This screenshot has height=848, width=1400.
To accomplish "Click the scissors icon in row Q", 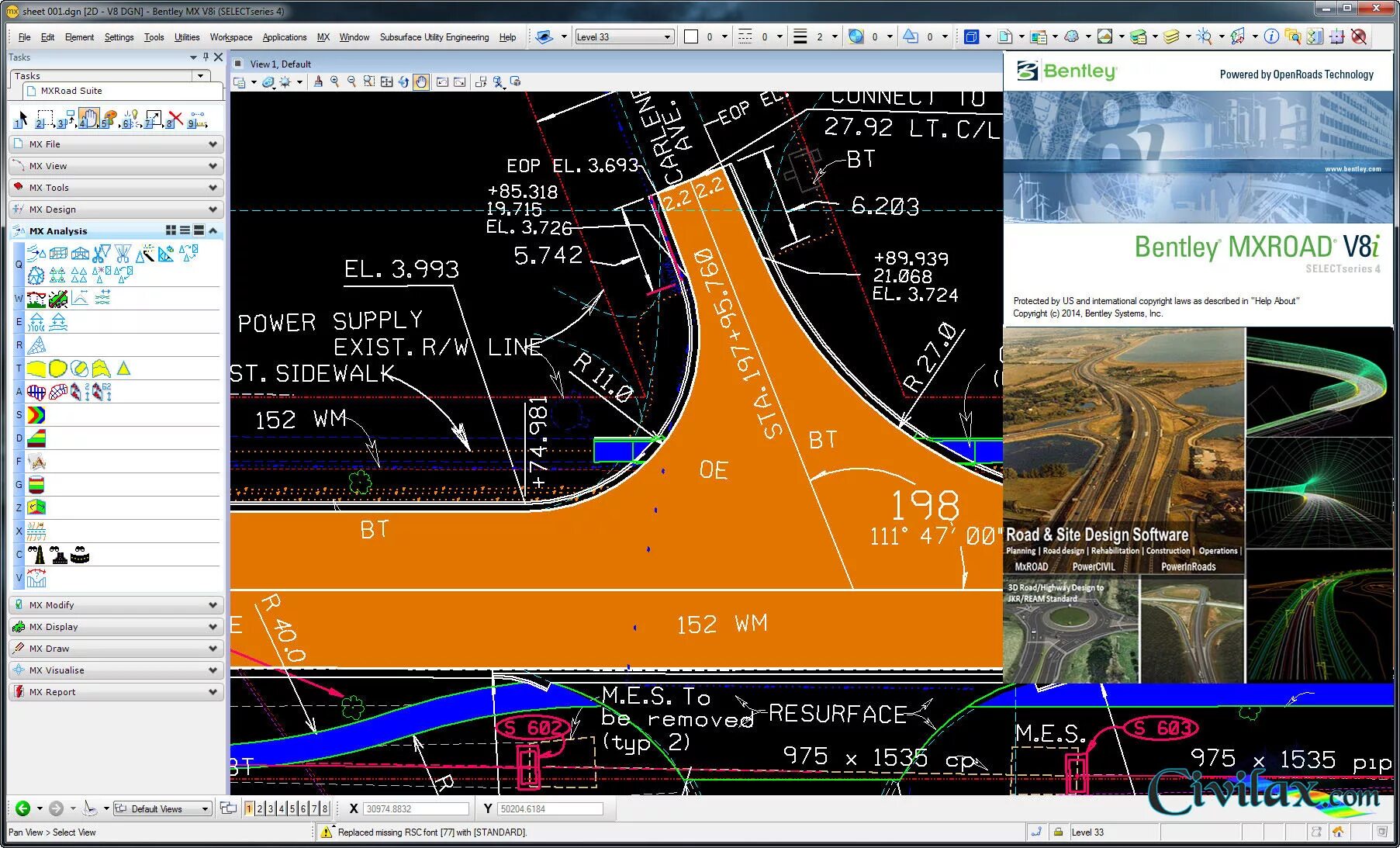I will [101, 254].
